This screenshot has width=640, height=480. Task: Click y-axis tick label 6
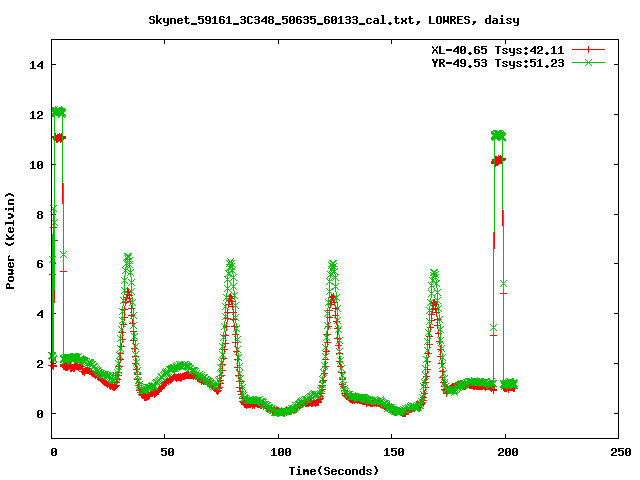tap(40, 264)
